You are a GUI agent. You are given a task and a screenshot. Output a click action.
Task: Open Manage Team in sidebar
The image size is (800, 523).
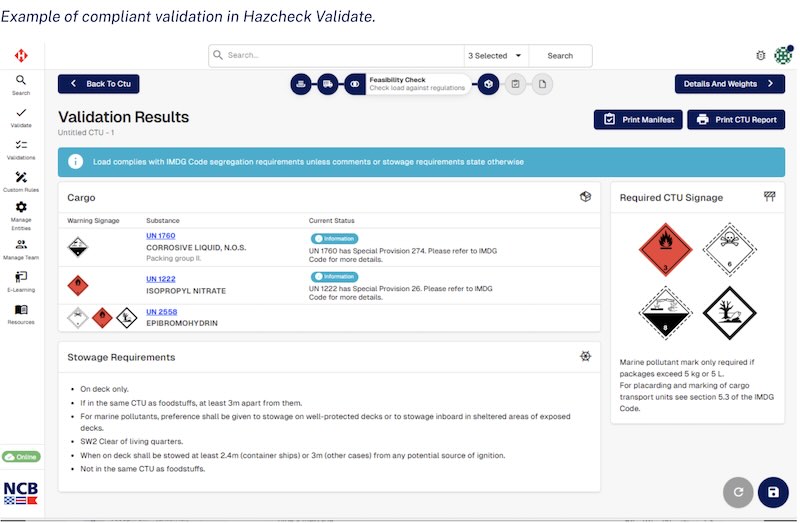click(21, 248)
